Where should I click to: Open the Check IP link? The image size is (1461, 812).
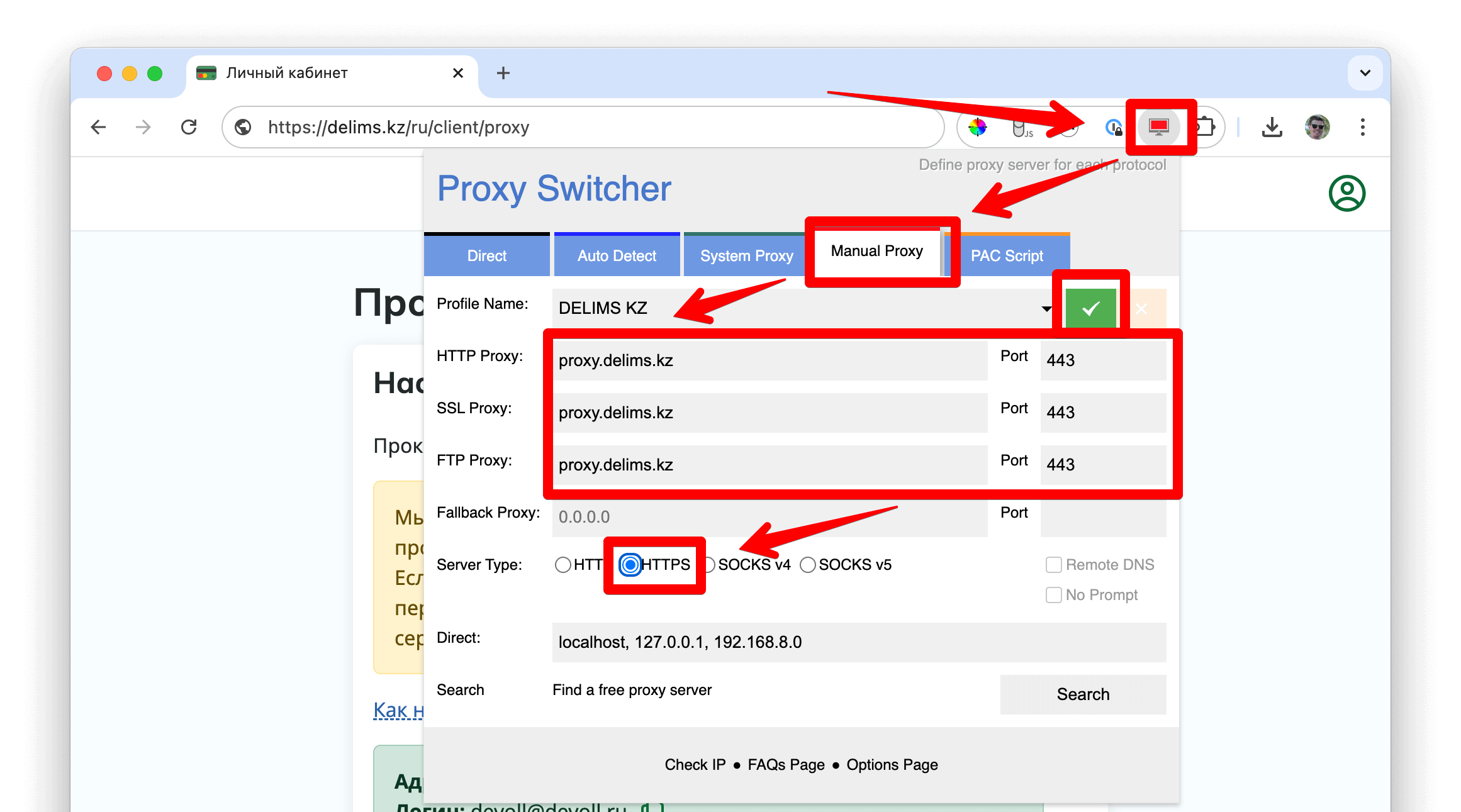coord(695,765)
